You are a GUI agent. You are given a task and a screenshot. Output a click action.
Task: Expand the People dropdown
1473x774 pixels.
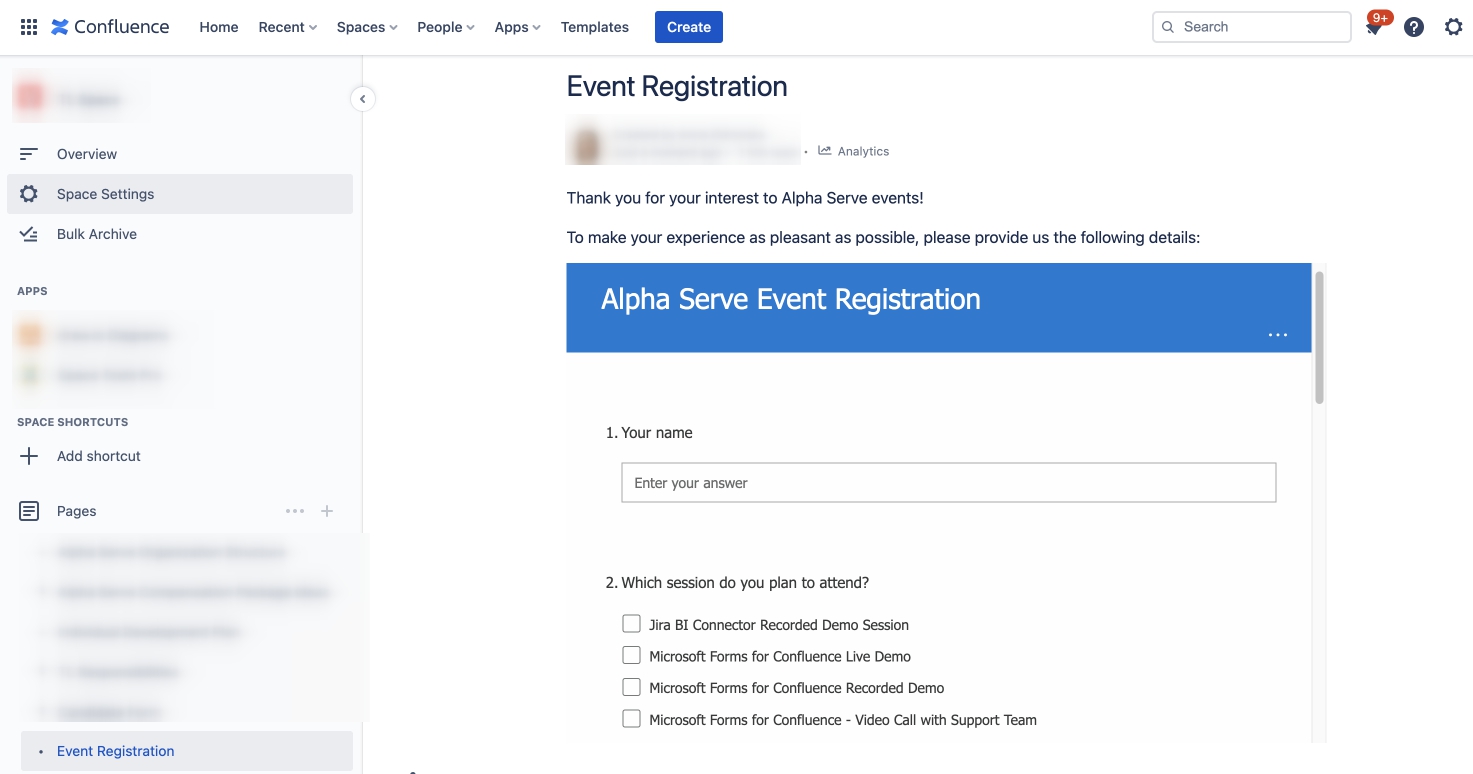pyautogui.click(x=446, y=27)
